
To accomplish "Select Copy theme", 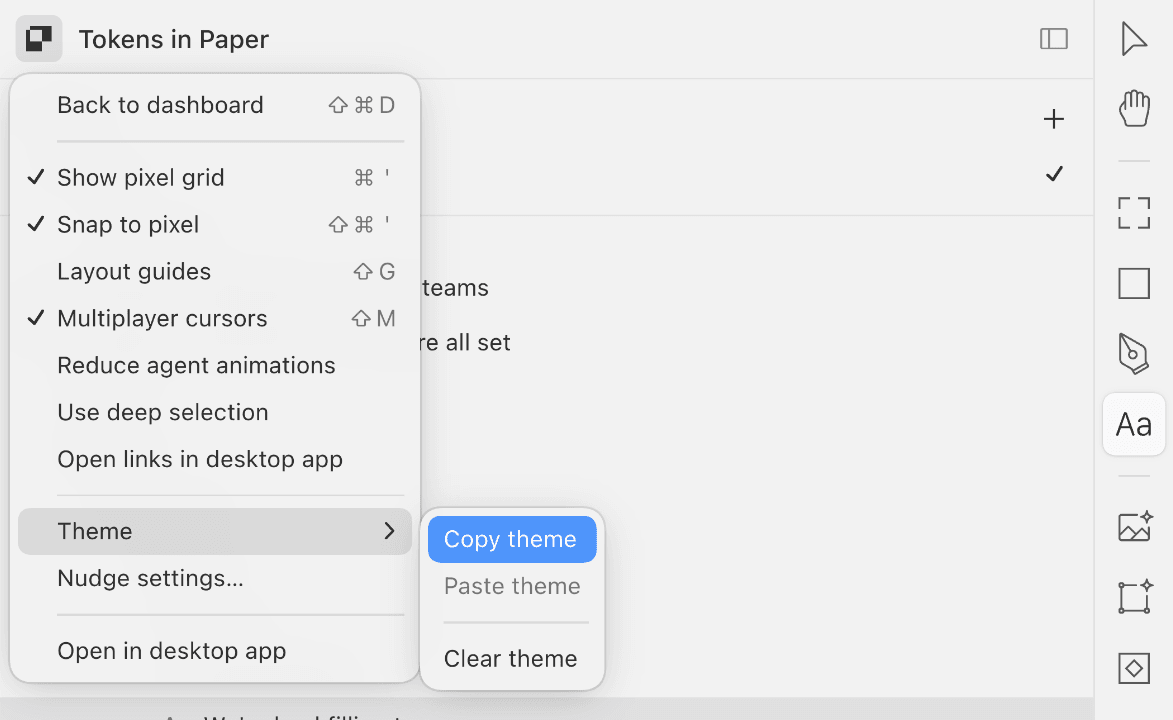I will [512, 539].
